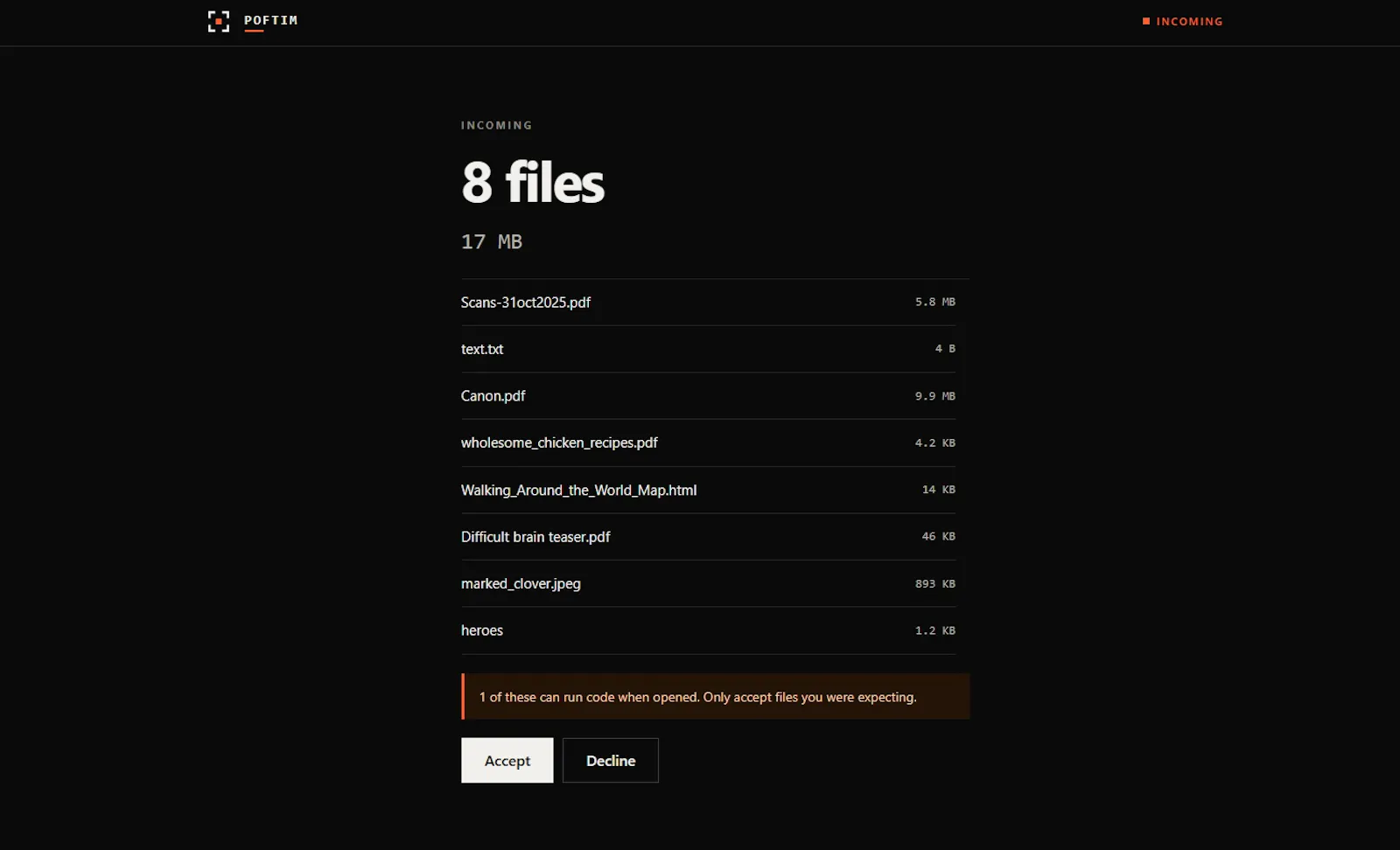
Task: Click Walking_Around_the_World_Map.html entry
Action: pyautogui.click(x=708, y=490)
